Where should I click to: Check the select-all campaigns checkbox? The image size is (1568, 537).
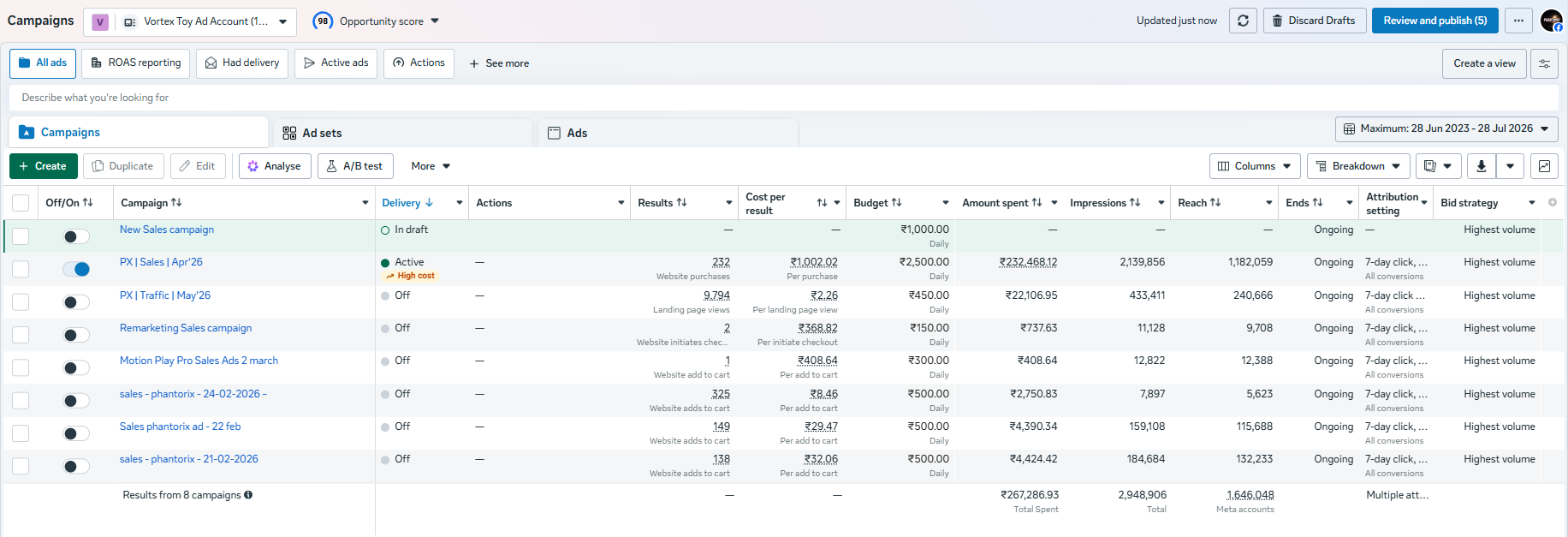pyautogui.click(x=21, y=203)
